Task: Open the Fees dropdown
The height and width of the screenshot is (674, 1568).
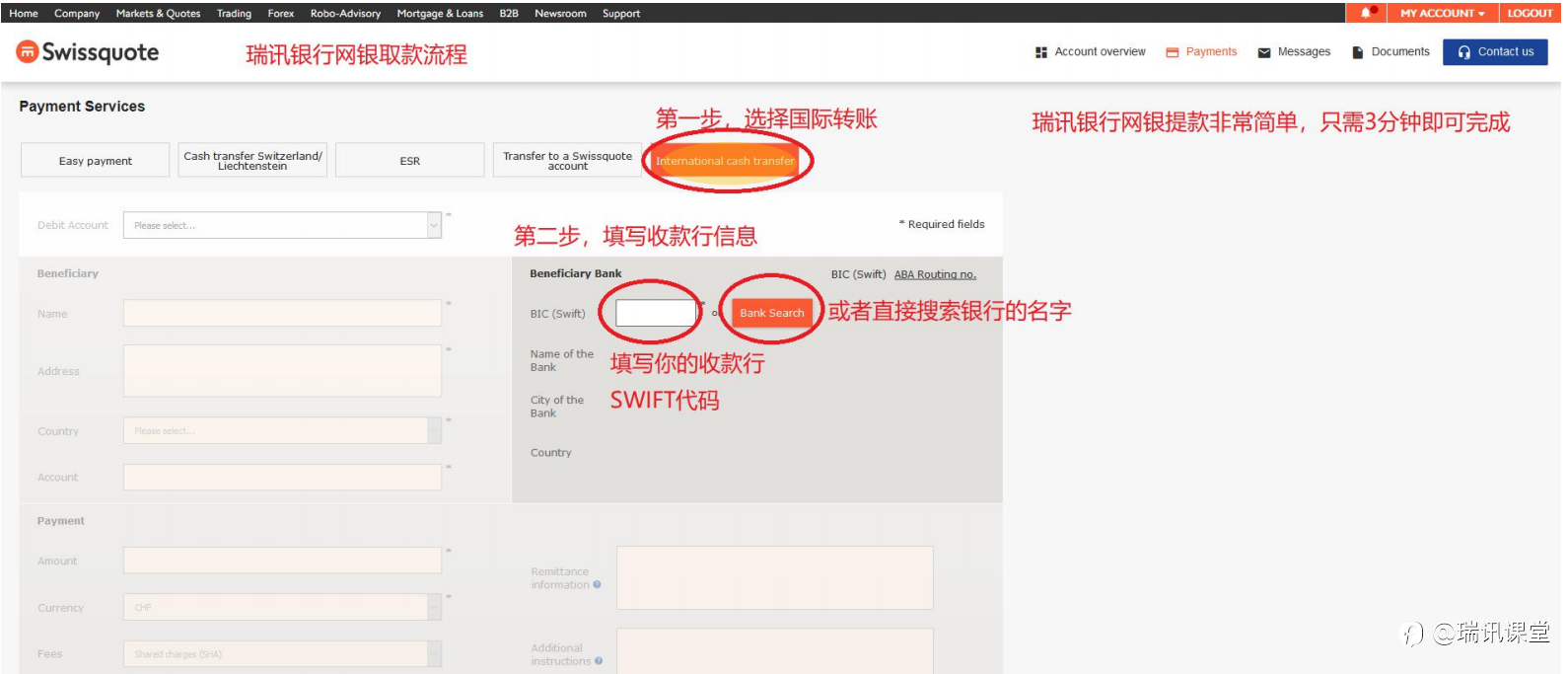Action: pyautogui.click(x=282, y=653)
